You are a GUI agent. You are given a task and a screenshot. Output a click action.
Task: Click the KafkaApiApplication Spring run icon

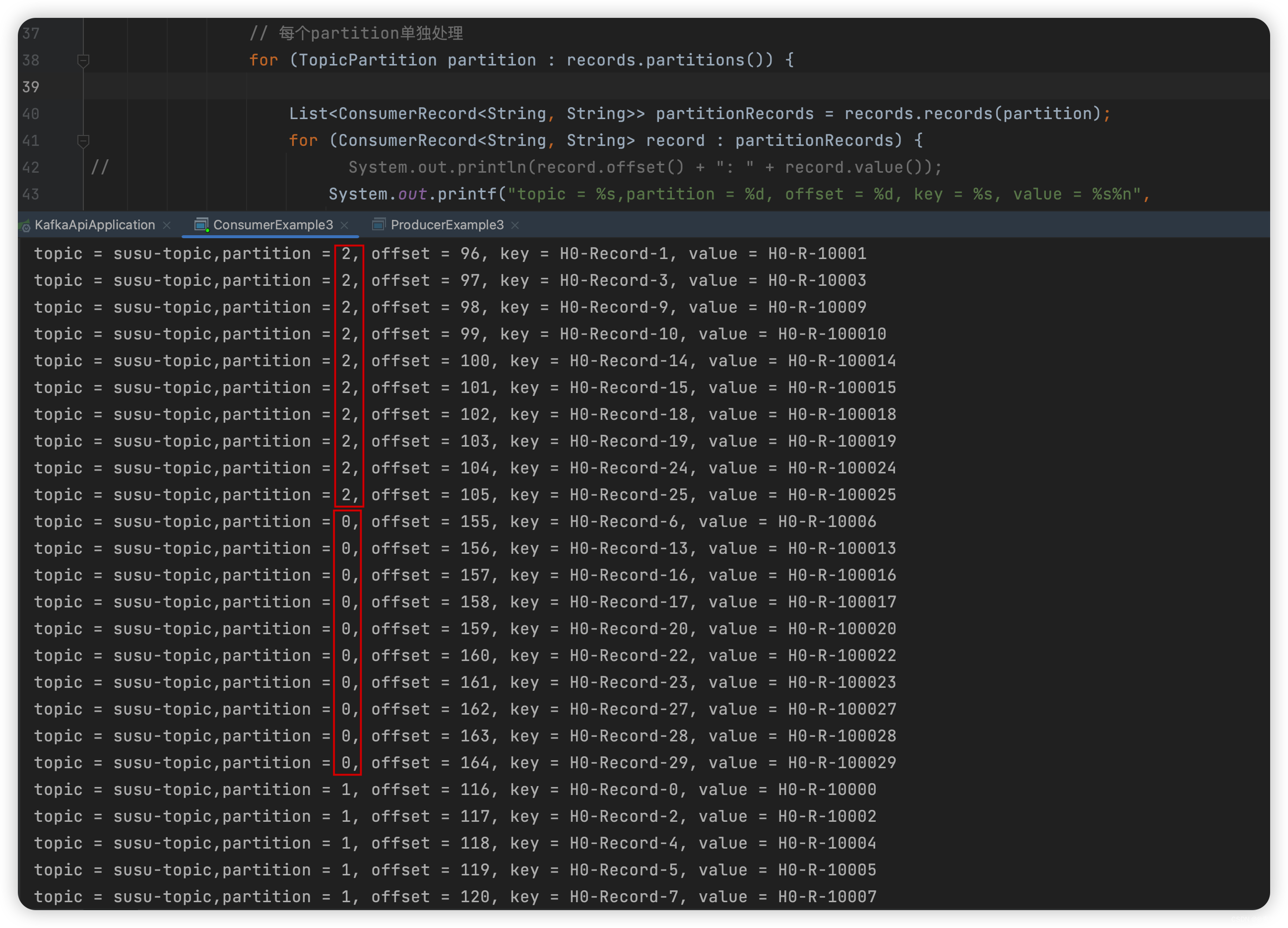click(x=24, y=226)
